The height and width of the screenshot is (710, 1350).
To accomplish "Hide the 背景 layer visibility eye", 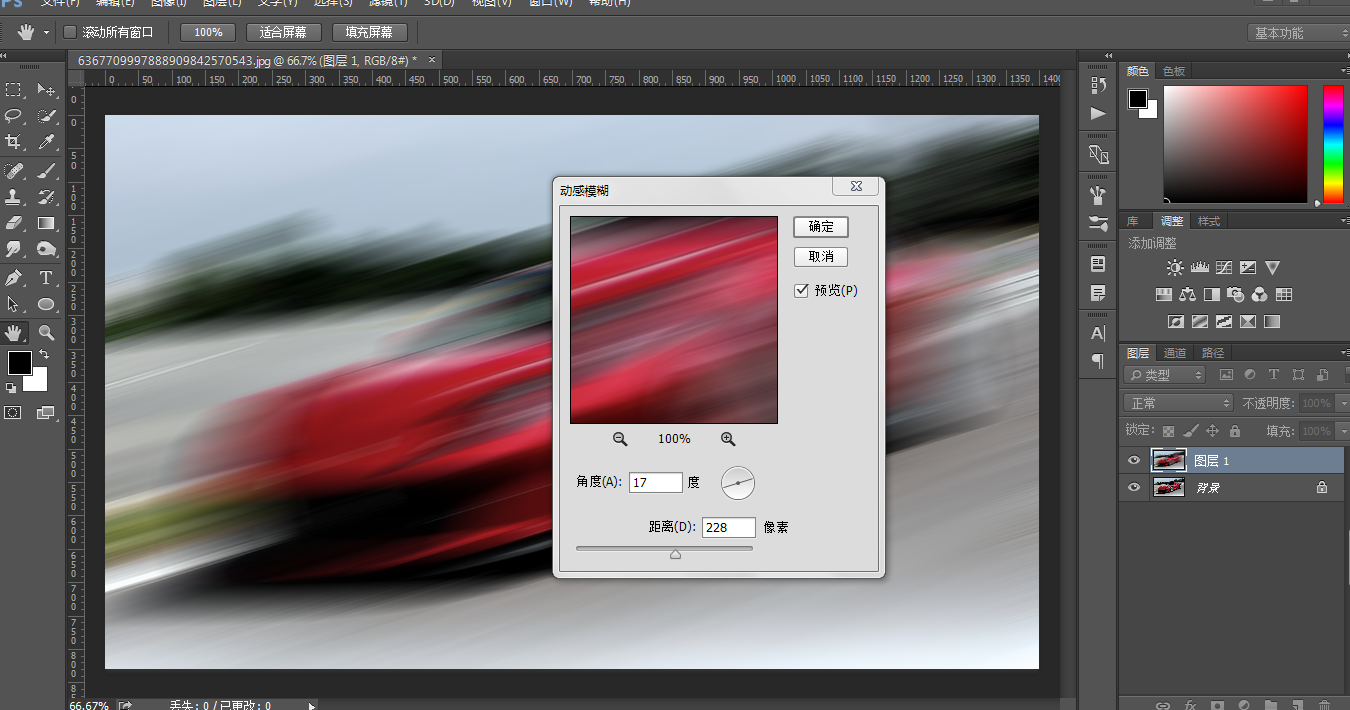I will [1133, 488].
